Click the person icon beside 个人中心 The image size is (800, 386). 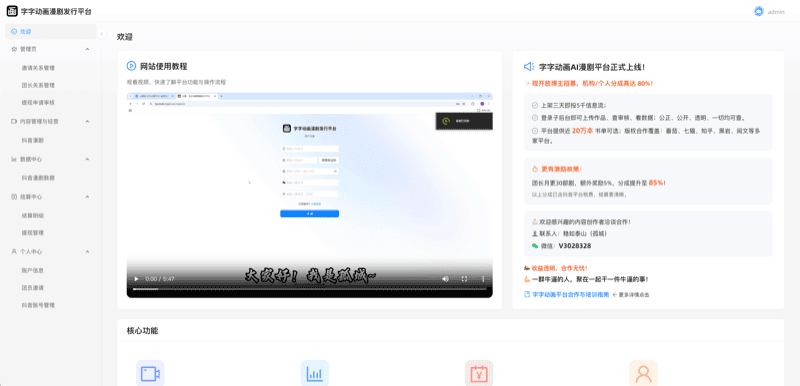click(x=14, y=251)
